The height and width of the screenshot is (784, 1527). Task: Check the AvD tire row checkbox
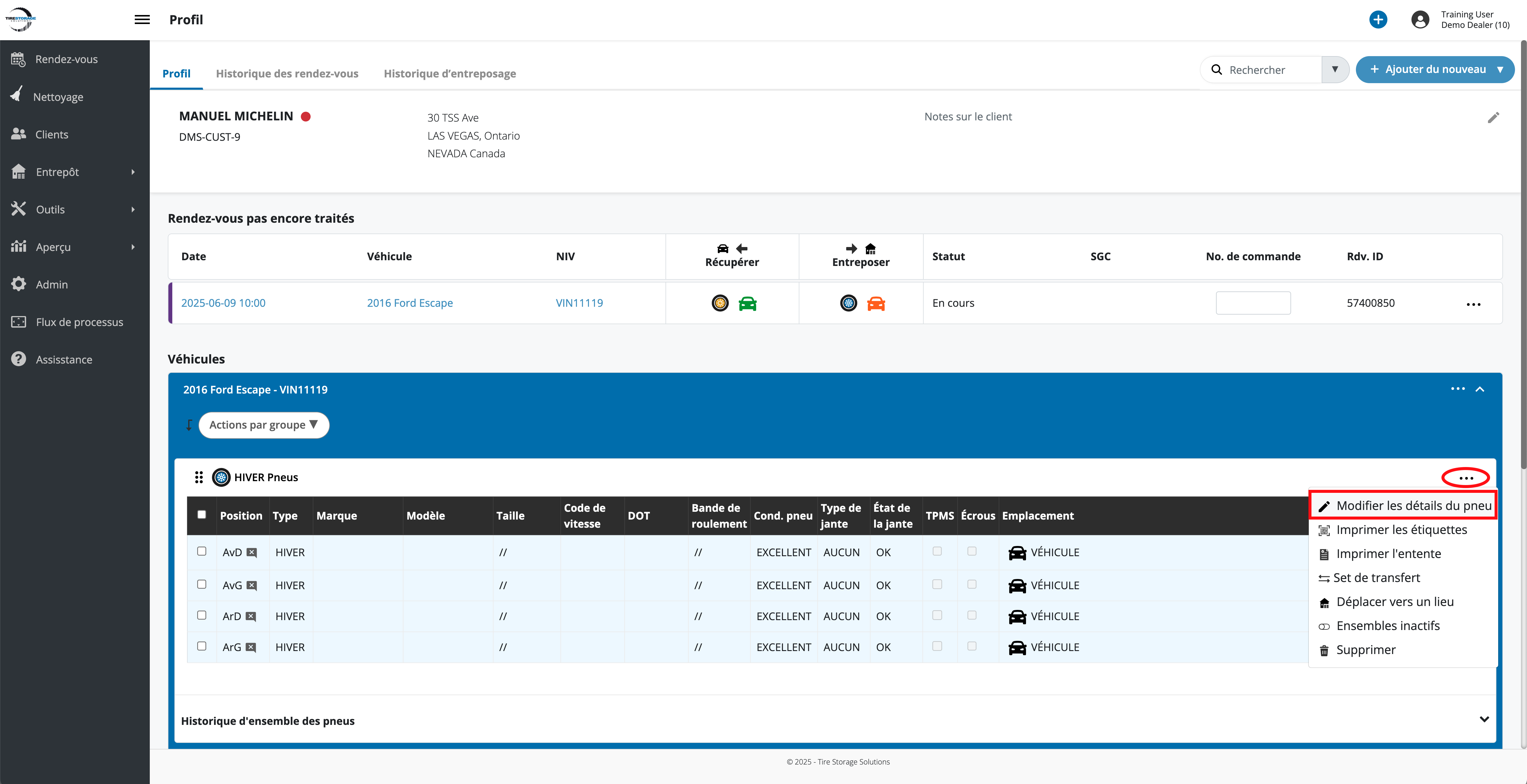(x=201, y=551)
